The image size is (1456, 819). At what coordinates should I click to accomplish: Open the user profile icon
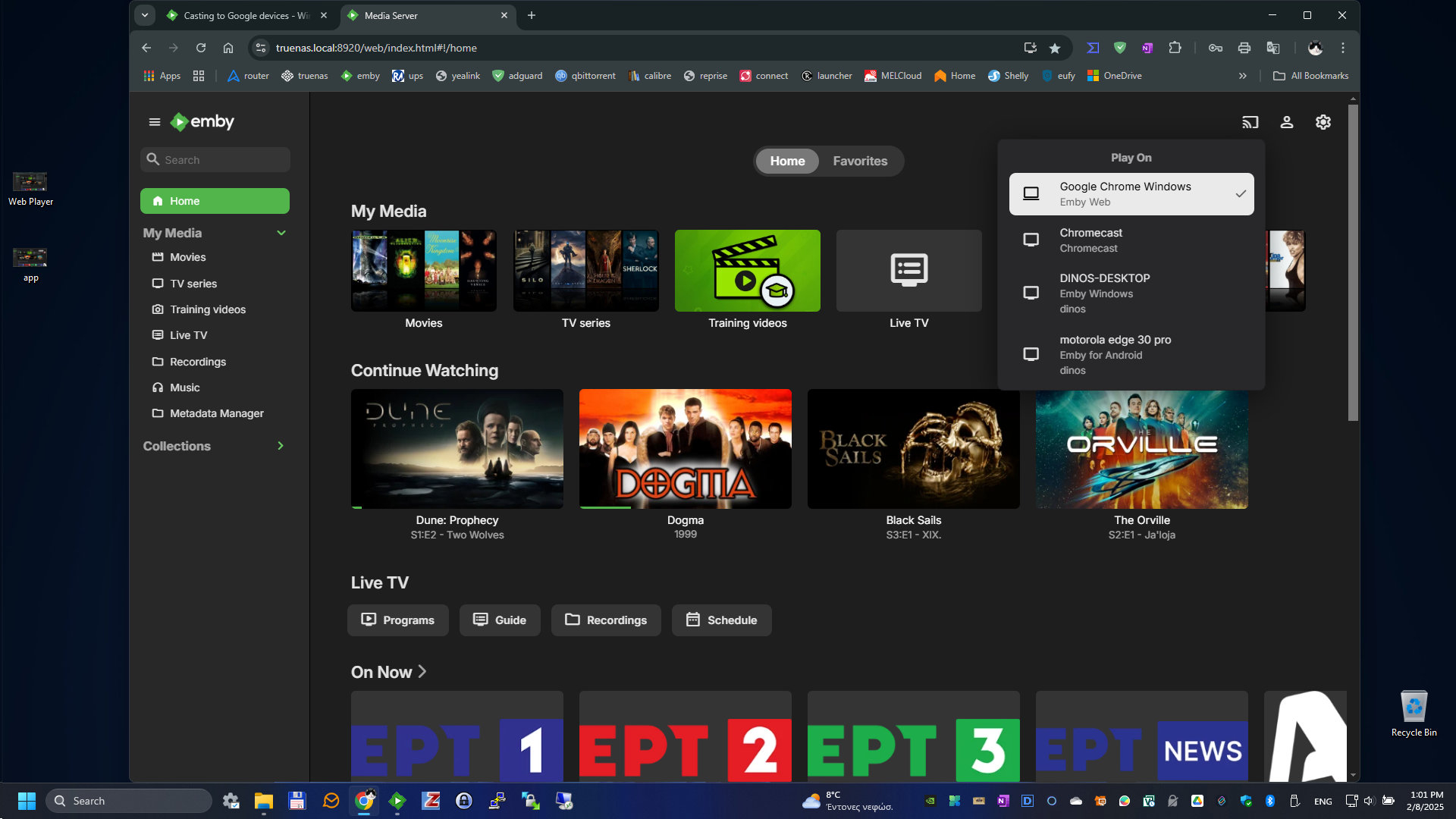click(1287, 122)
